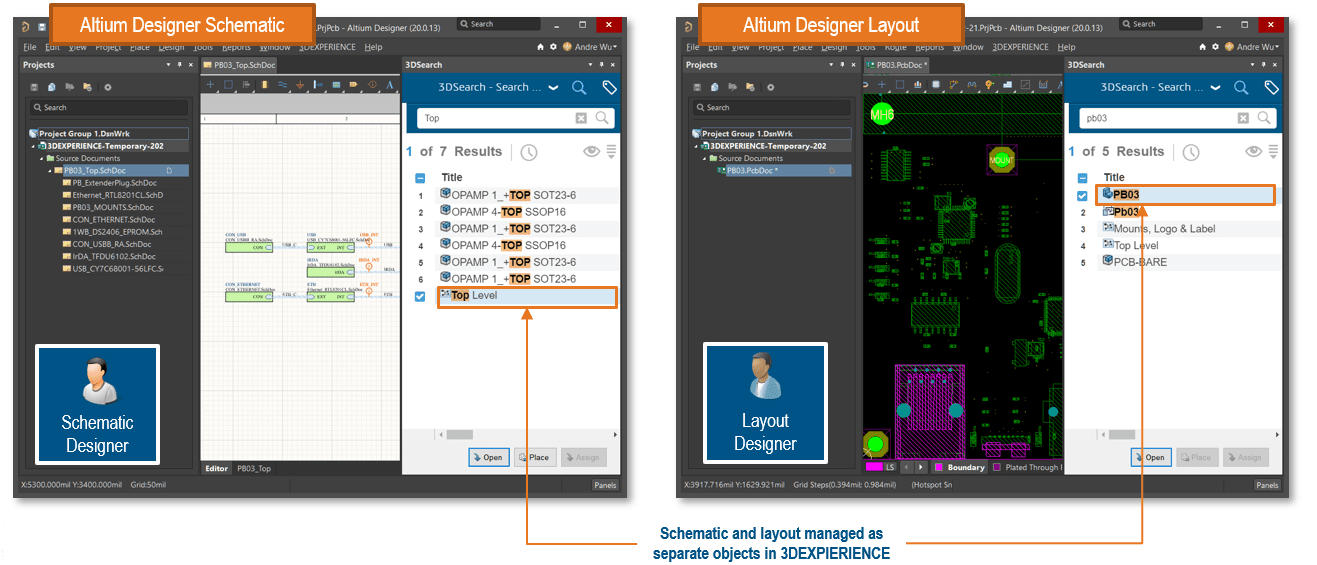
Task: Expand the 3DSearch title chevron in Layout window
Action: click(1215, 88)
